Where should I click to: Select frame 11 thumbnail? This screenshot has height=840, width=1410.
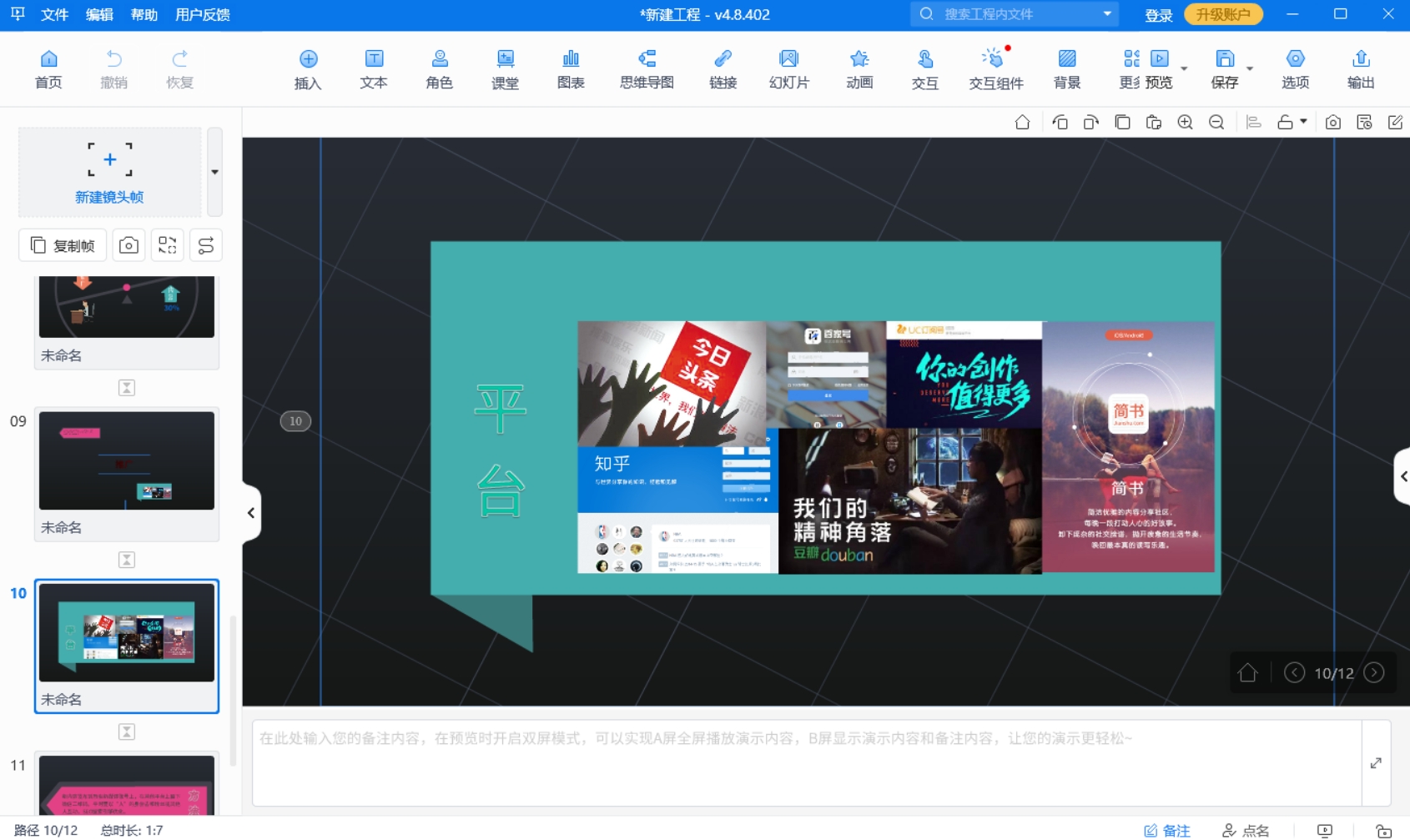tap(127, 785)
